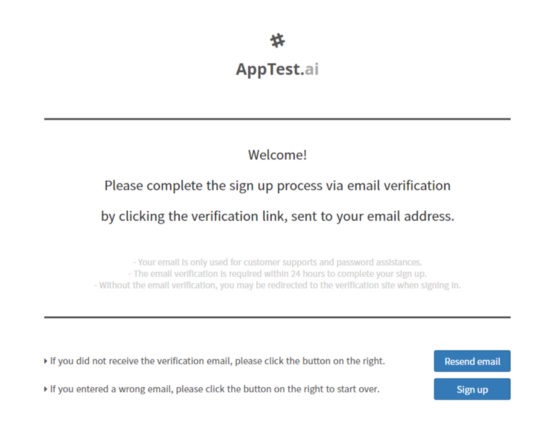The height and width of the screenshot is (424, 552).
Task: Click the 'If you did not receive' instruction text
Action: (217, 361)
